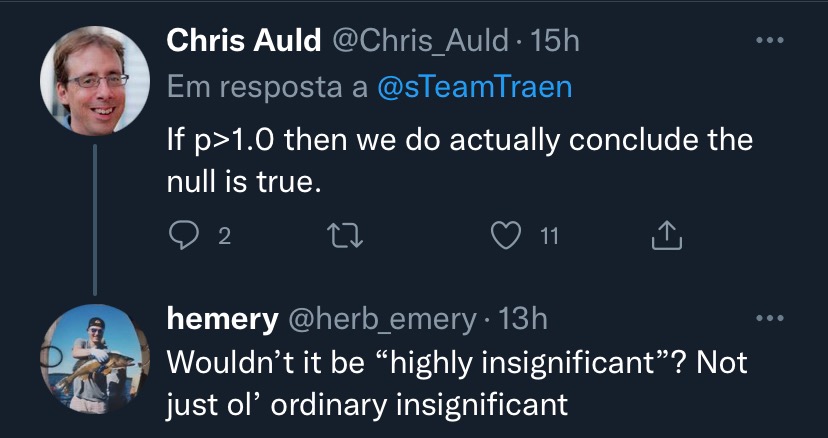The image size is (828, 438).
Task: Click the Chris Auld display name
Action: [x=243, y=41]
